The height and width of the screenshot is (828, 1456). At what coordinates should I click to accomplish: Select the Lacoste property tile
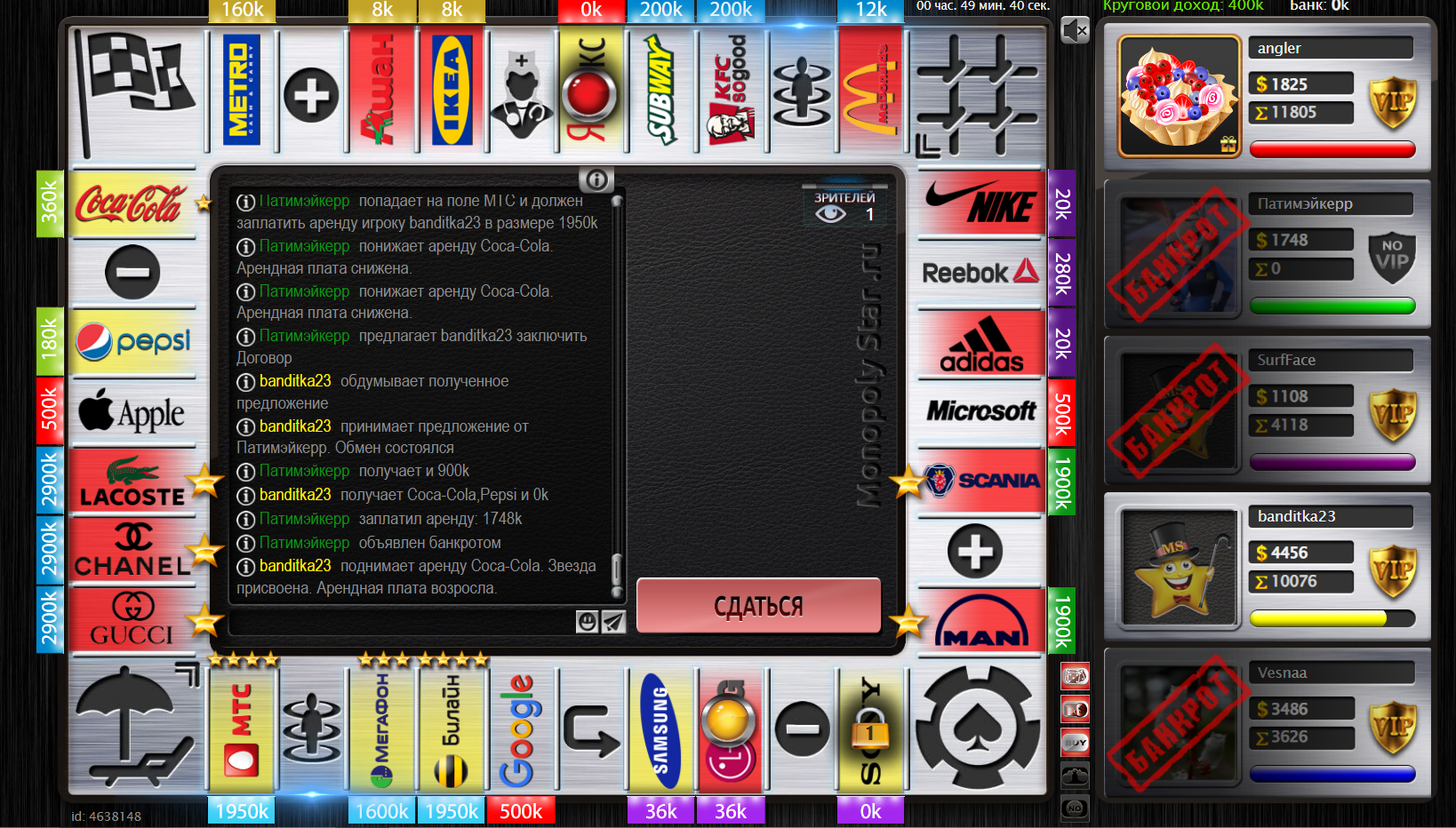click(132, 481)
